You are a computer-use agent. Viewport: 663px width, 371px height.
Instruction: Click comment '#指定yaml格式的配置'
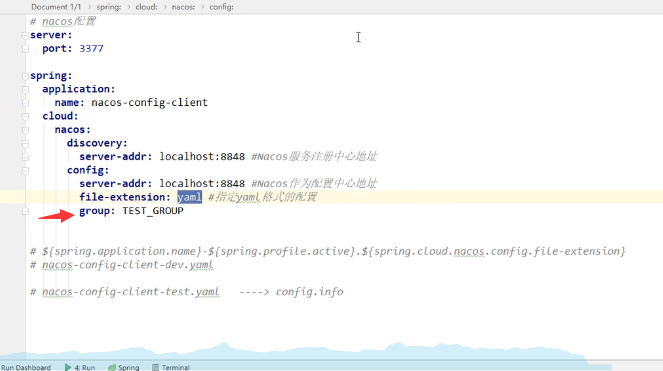point(263,197)
